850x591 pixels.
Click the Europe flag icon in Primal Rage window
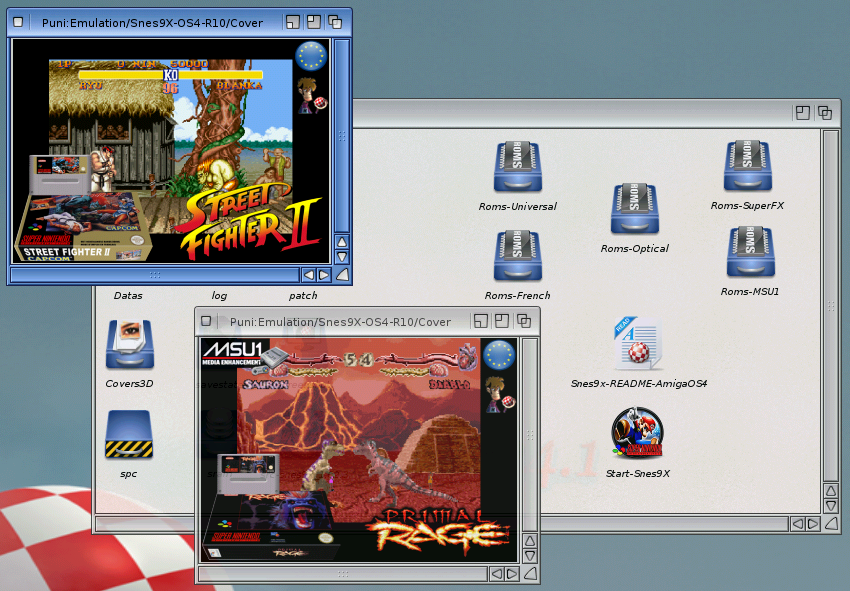499,354
